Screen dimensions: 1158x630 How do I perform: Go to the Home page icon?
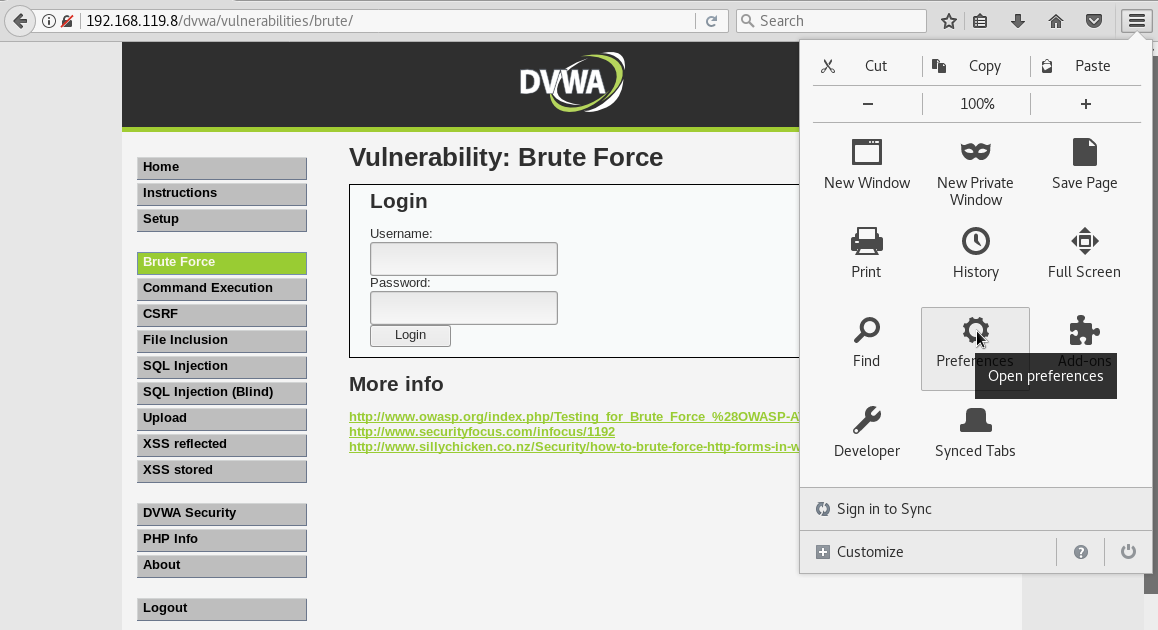(1056, 21)
